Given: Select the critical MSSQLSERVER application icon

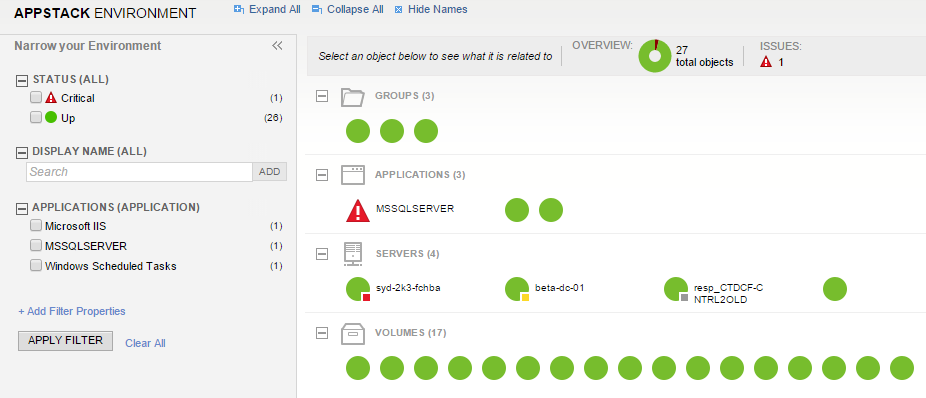Looking at the screenshot, I should tap(358, 210).
